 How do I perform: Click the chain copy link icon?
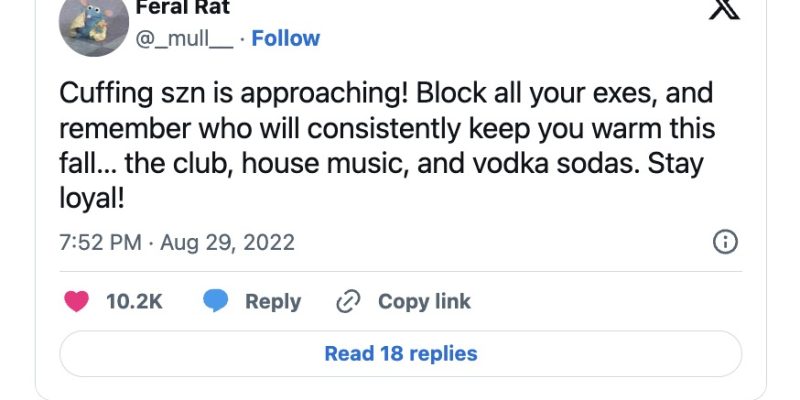348,302
